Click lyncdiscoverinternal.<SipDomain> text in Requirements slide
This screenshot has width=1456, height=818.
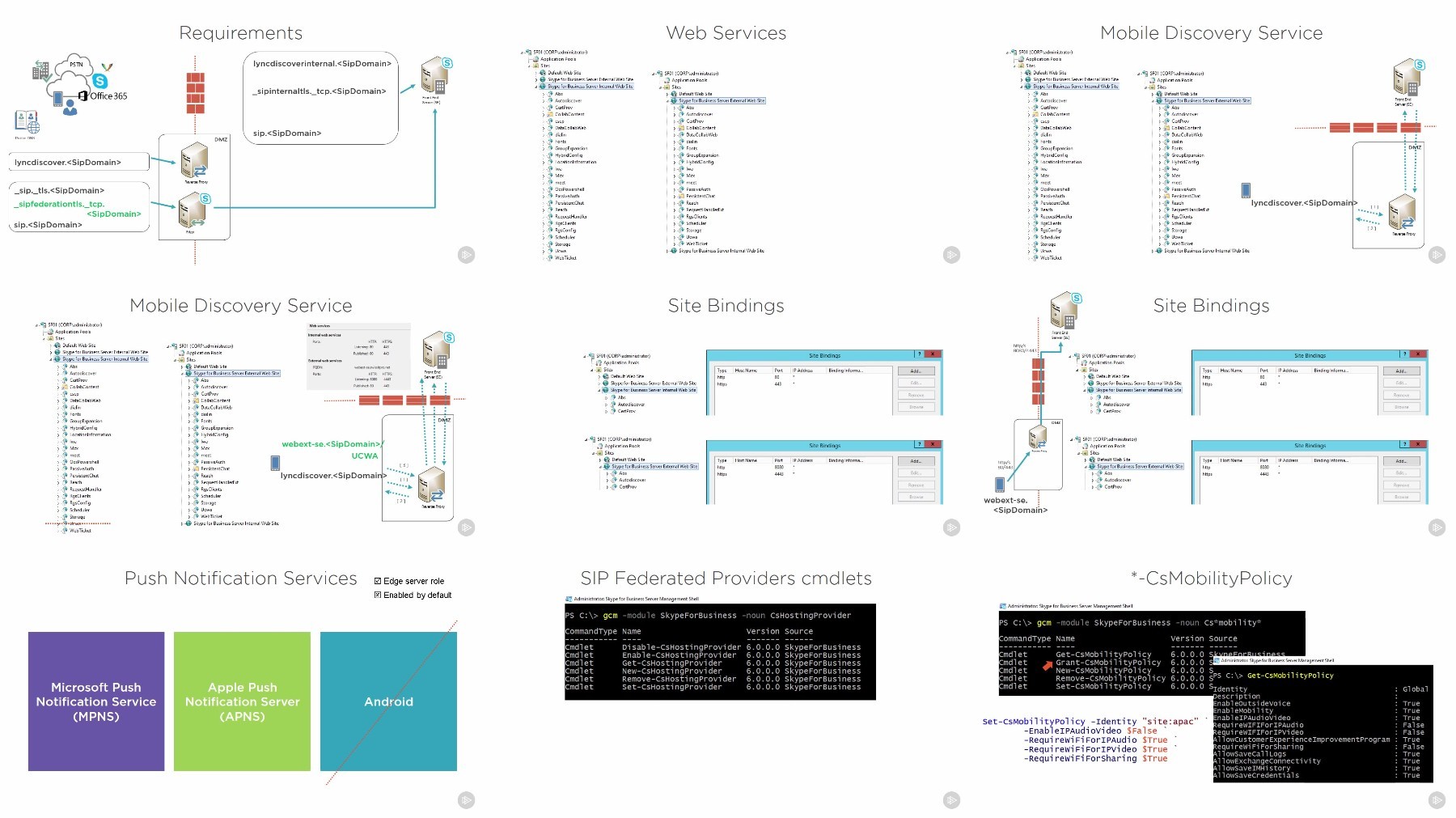[322, 64]
